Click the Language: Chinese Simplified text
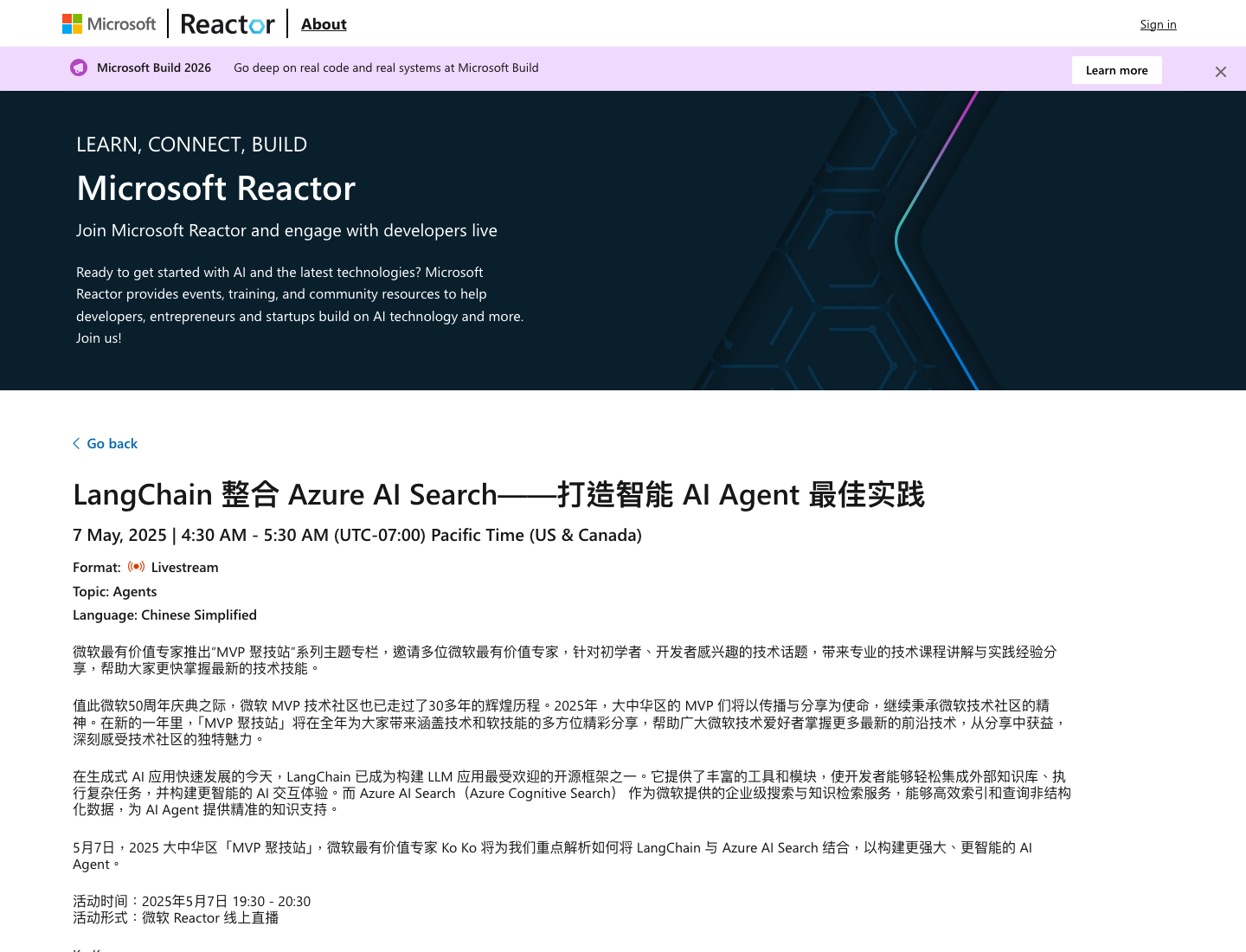The width and height of the screenshot is (1246, 952). tap(164, 614)
